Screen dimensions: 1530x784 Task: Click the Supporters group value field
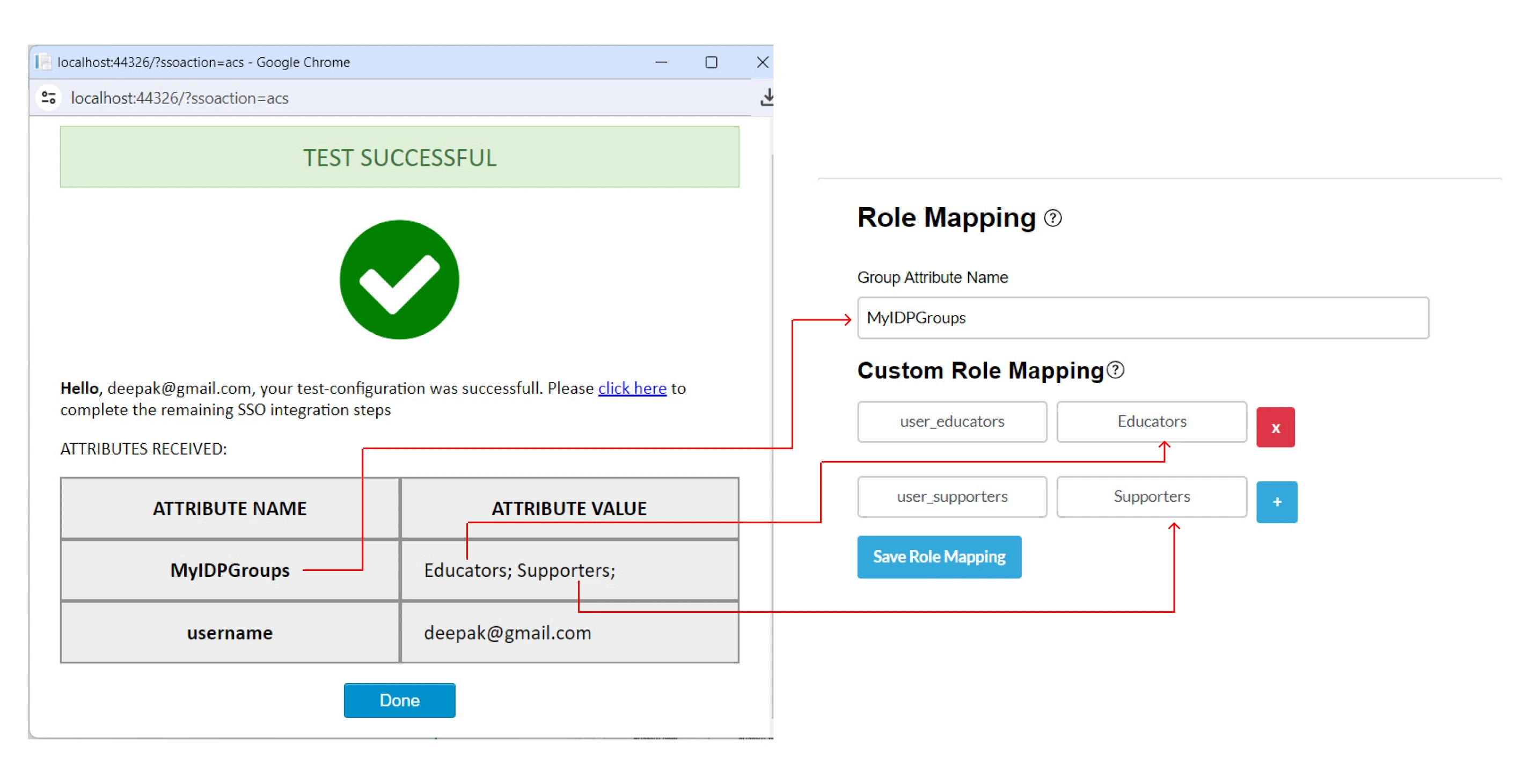tap(1151, 496)
